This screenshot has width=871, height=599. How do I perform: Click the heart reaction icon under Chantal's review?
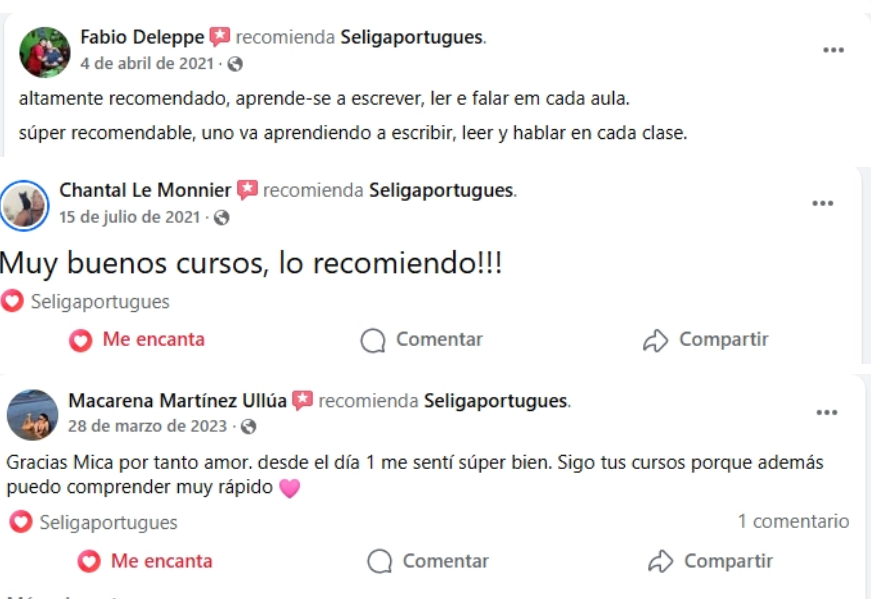[x=12, y=301]
